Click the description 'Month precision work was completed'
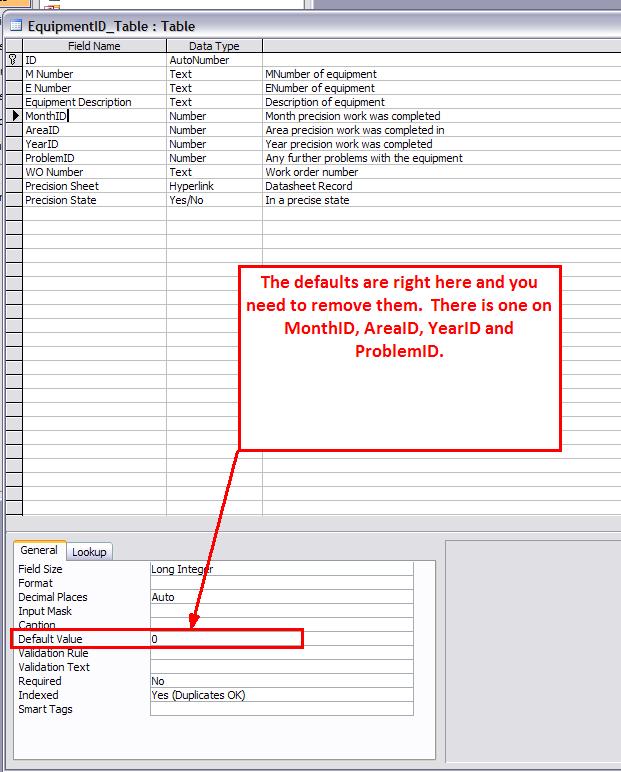 point(353,116)
